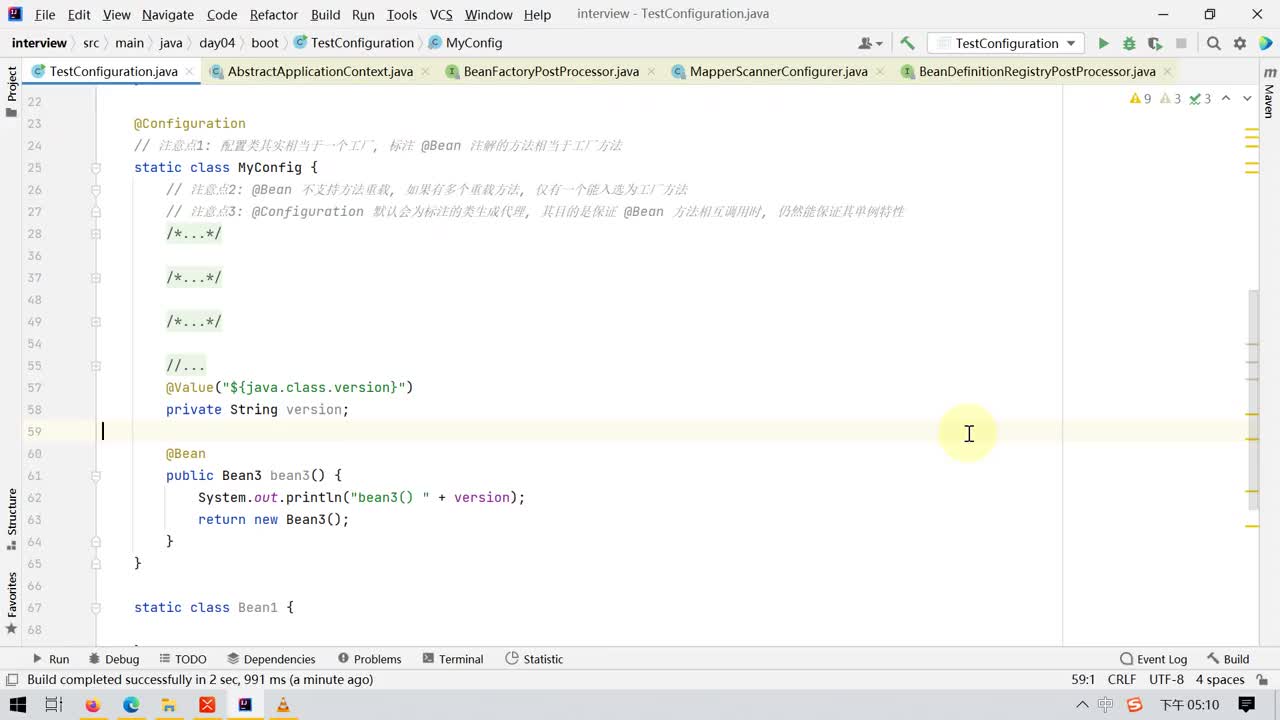
Task: Collapse bean3 method fold at line 61
Action: tap(97, 476)
